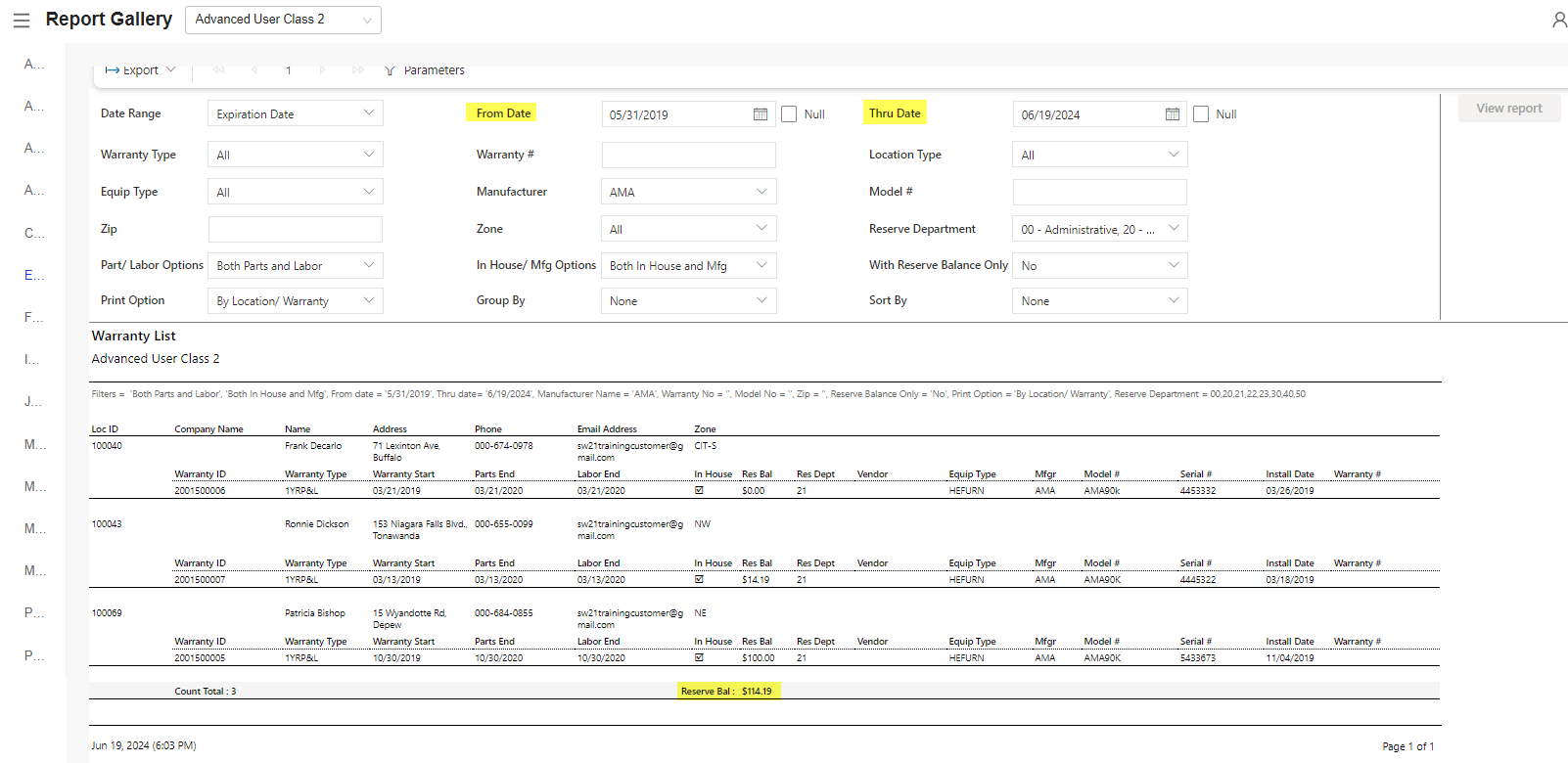
Task: Click Loc ID 100043
Action: [x=107, y=524]
